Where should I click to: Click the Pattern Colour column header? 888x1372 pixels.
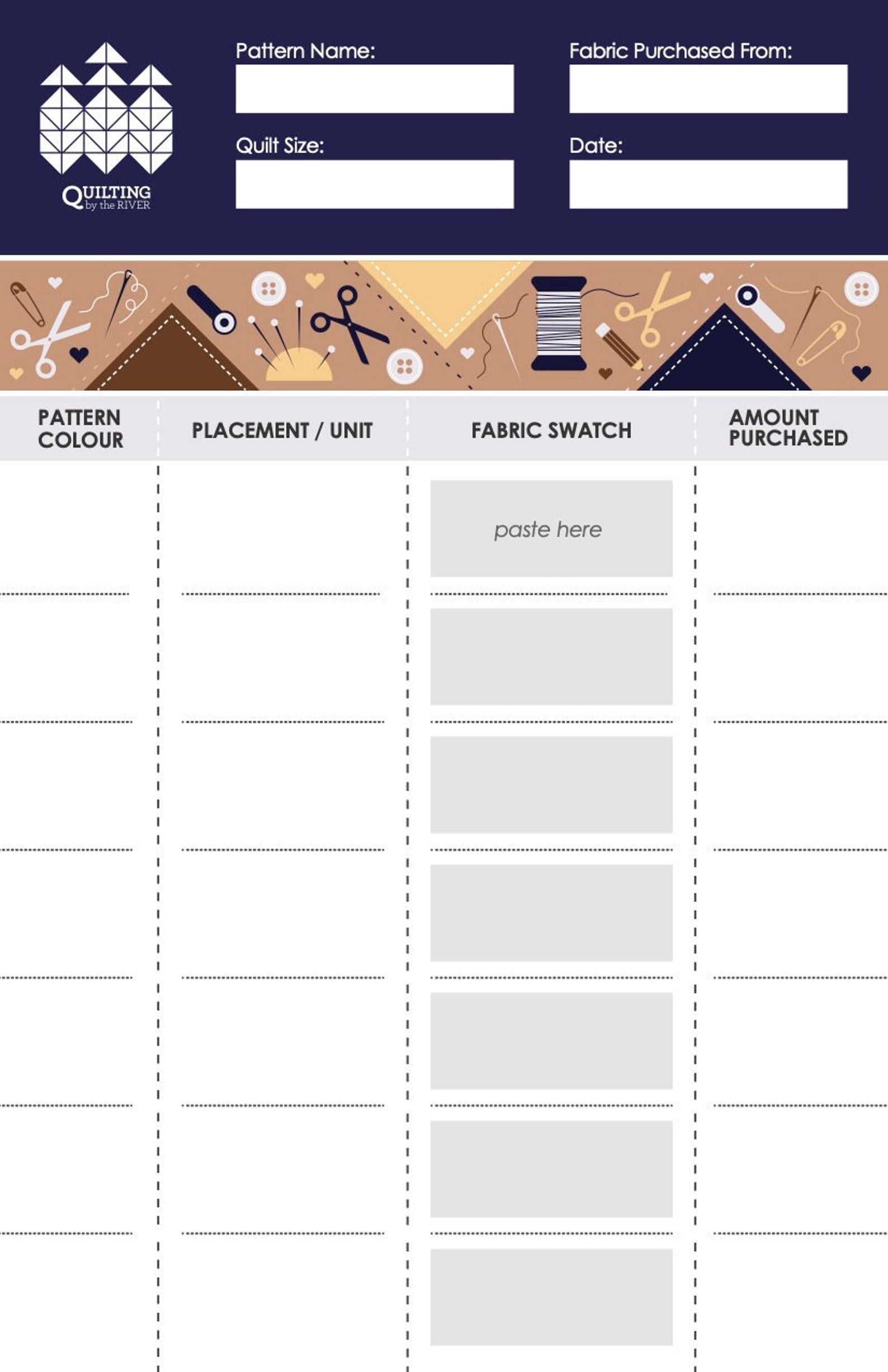point(80,428)
